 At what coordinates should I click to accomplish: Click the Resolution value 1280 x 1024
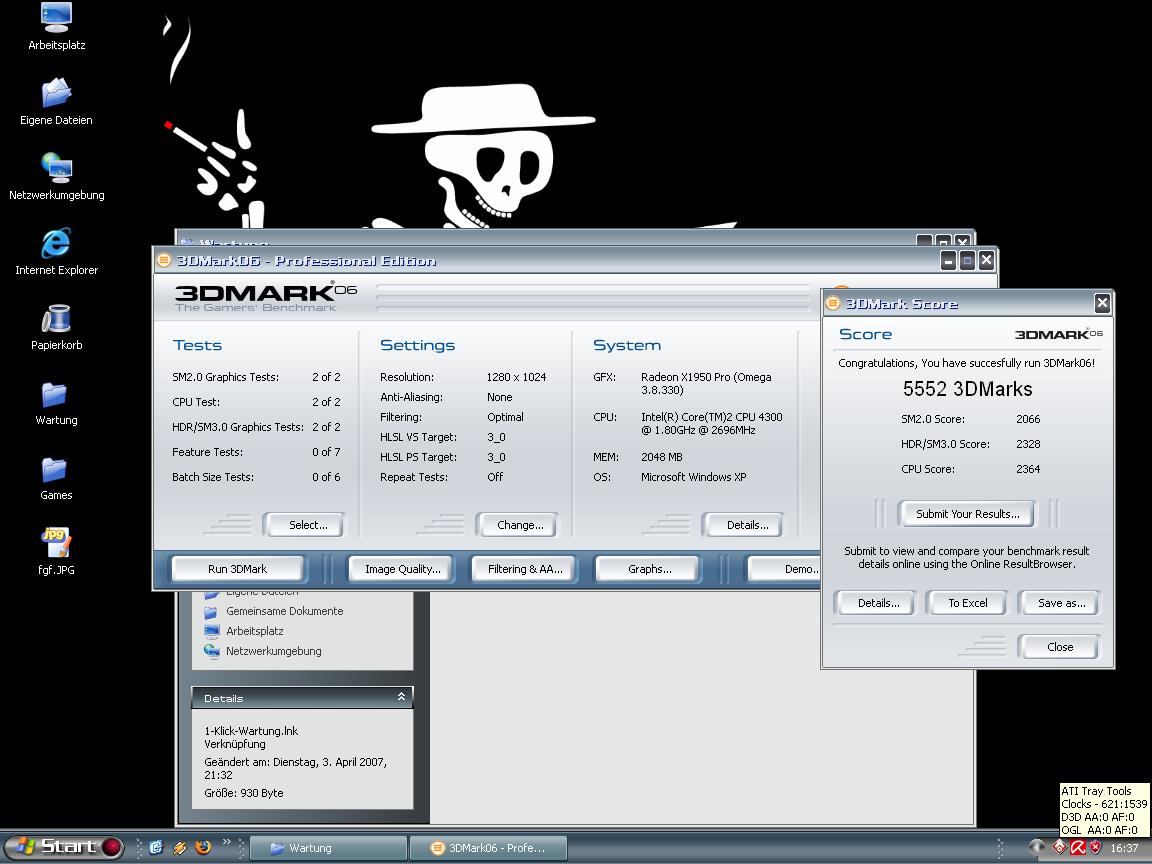click(516, 377)
